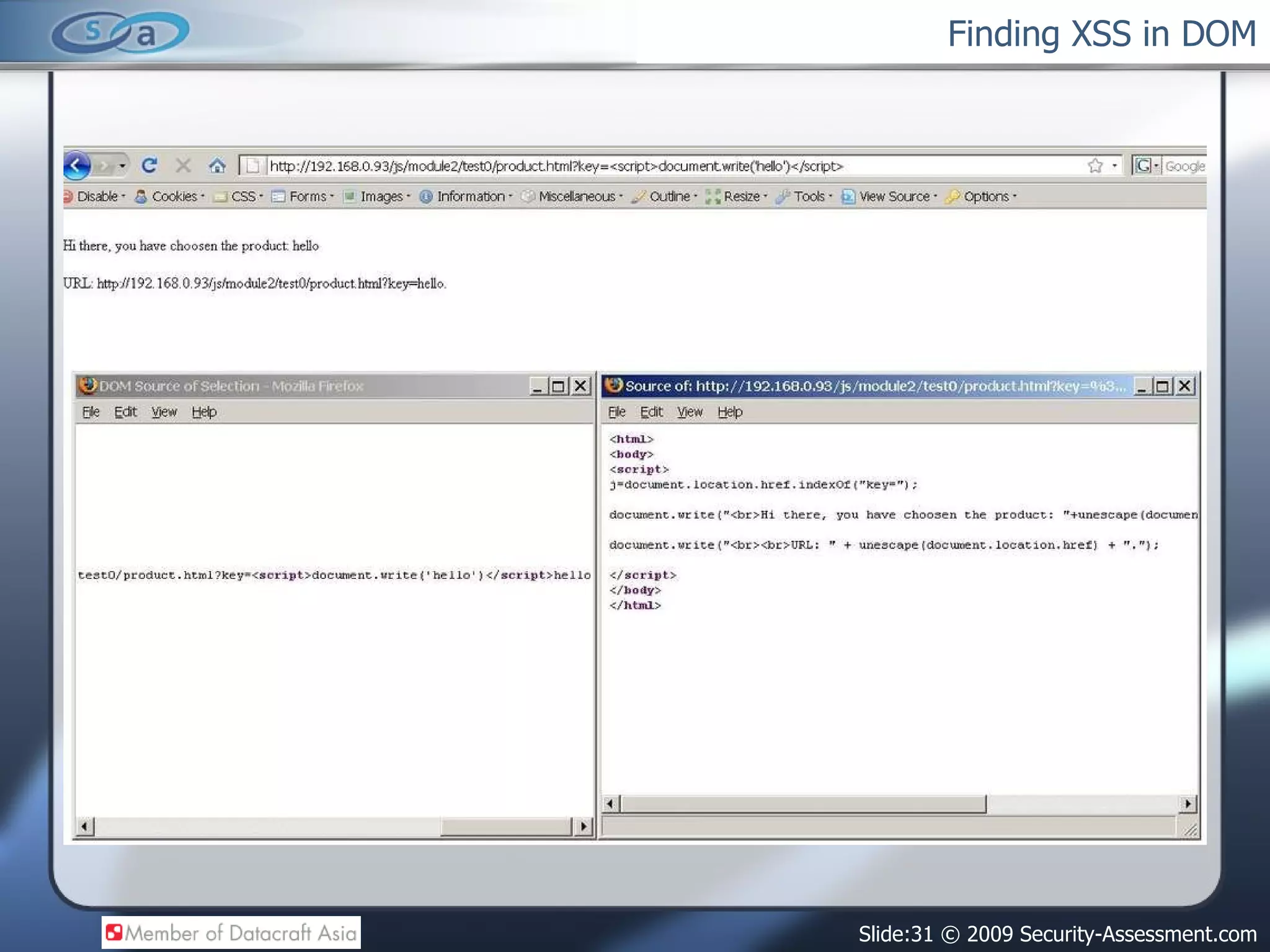
Task: Click inside the Google search box
Action: tap(1184, 166)
